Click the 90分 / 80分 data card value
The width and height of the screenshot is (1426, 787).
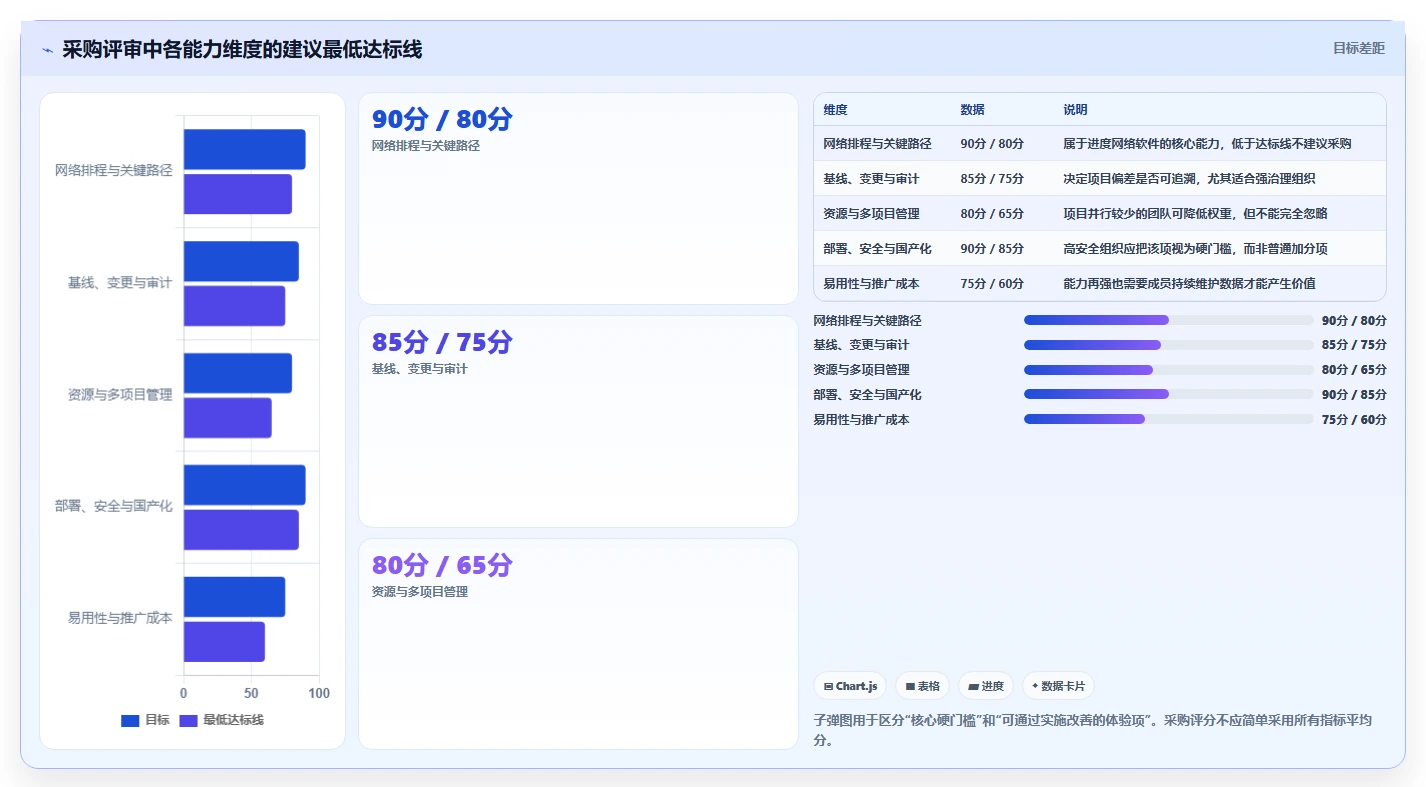[x=442, y=119]
